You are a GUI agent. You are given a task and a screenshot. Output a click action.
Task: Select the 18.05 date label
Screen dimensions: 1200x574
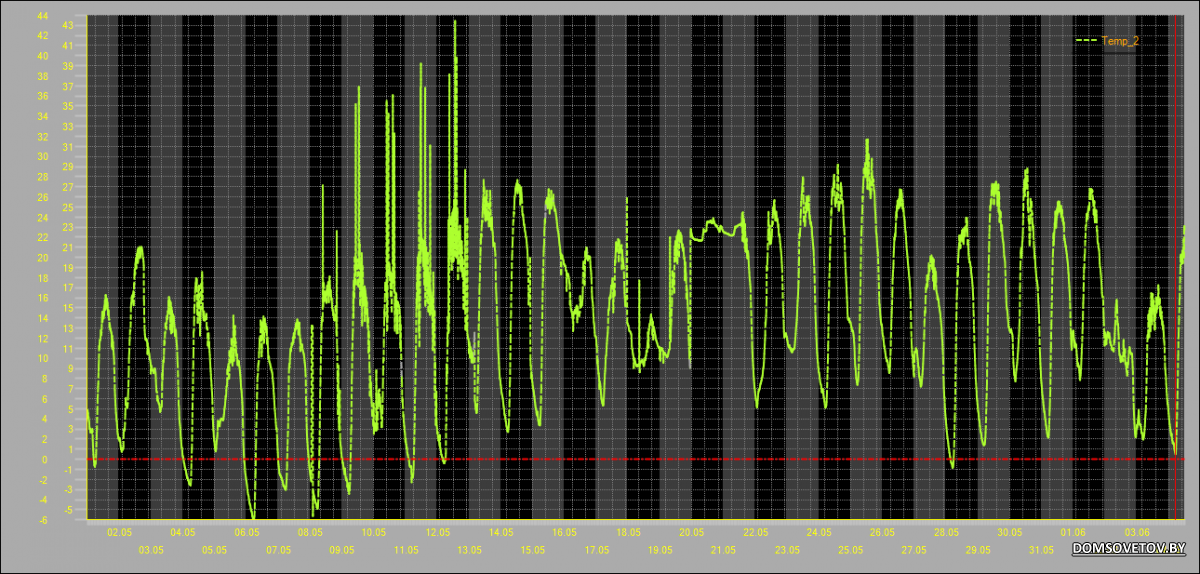click(x=628, y=533)
